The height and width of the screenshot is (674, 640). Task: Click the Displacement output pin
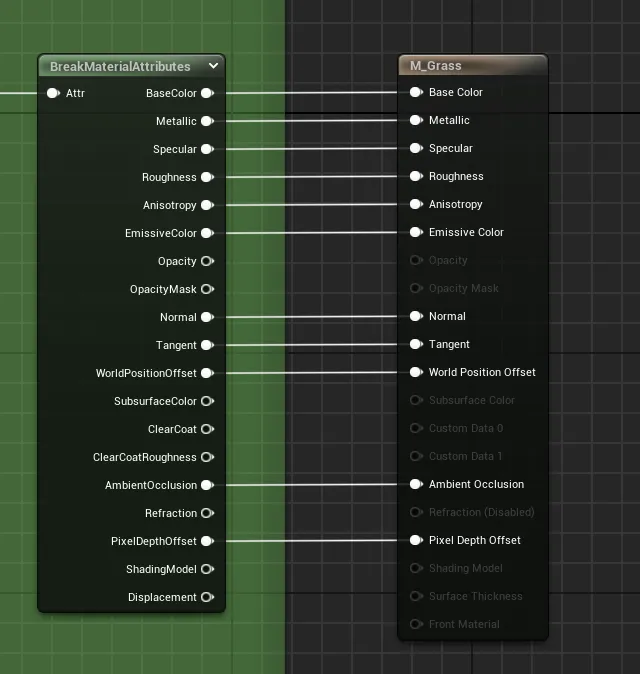(208, 597)
